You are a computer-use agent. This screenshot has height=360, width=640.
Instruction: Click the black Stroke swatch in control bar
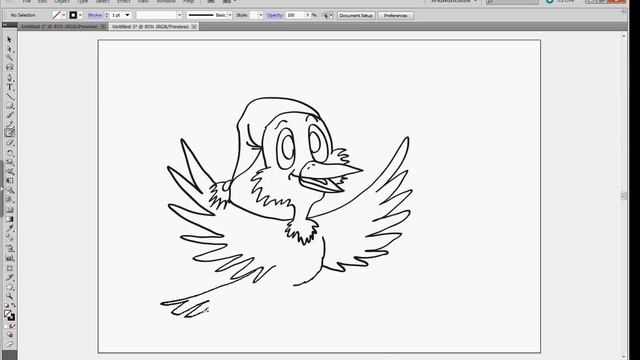[73, 15]
